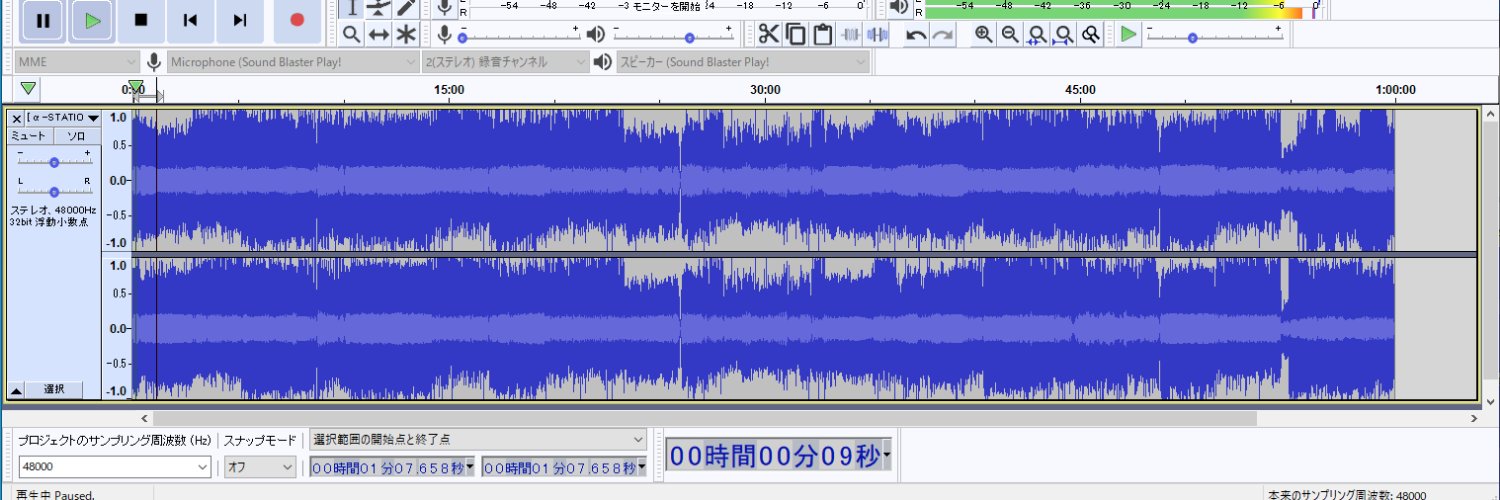Fit project to width zoom icon
This screenshot has height=500, width=1500.
[1064, 35]
